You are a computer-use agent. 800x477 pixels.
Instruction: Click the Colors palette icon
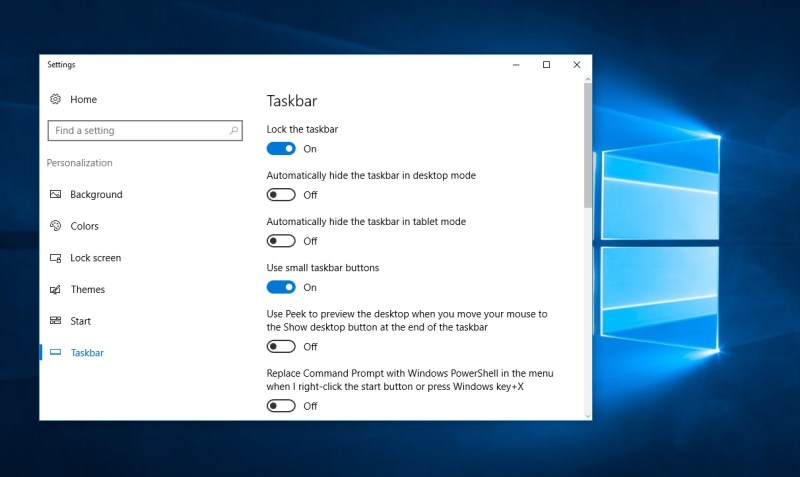coord(55,225)
